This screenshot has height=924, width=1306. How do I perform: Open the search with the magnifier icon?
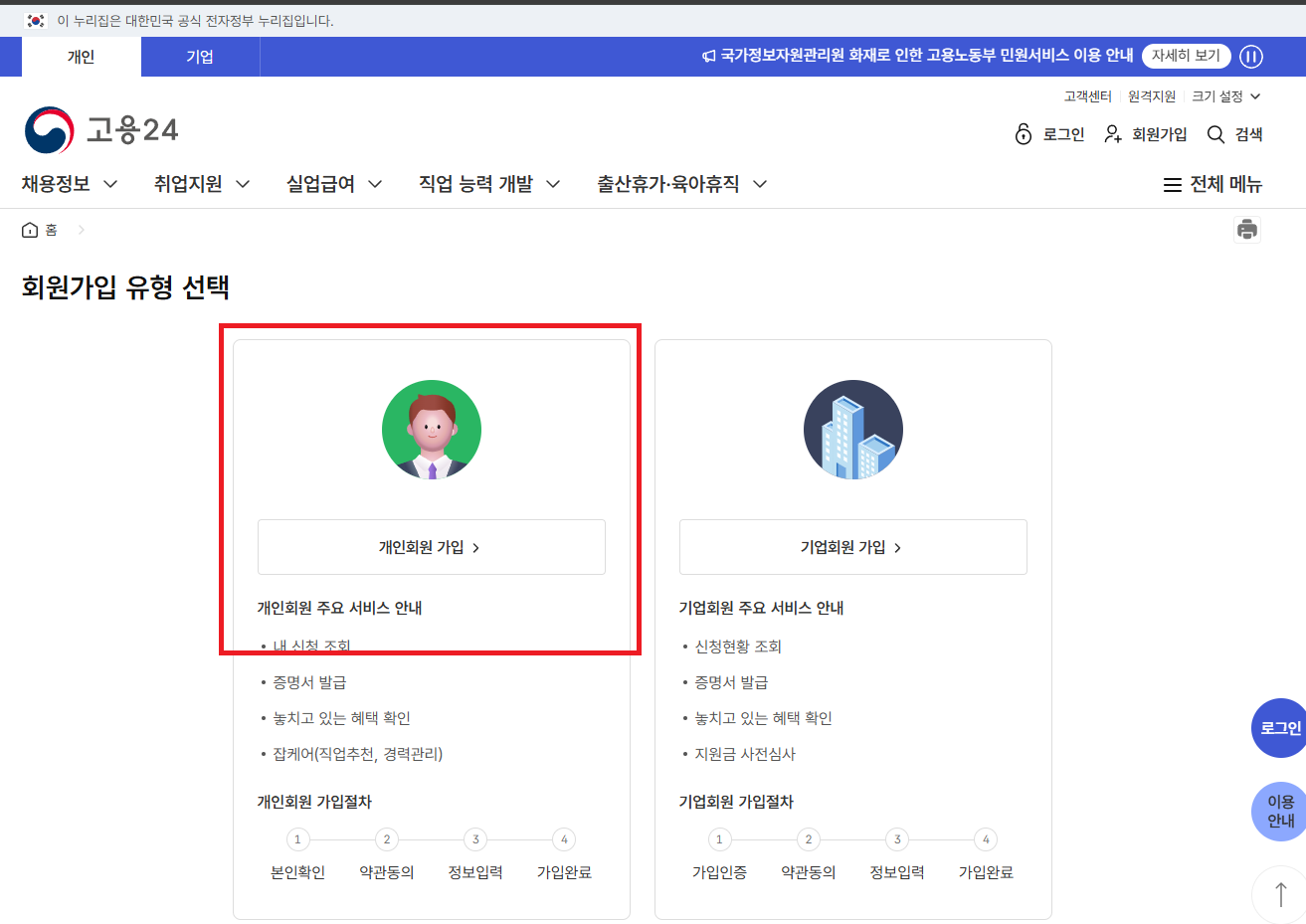pos(1214,134)
